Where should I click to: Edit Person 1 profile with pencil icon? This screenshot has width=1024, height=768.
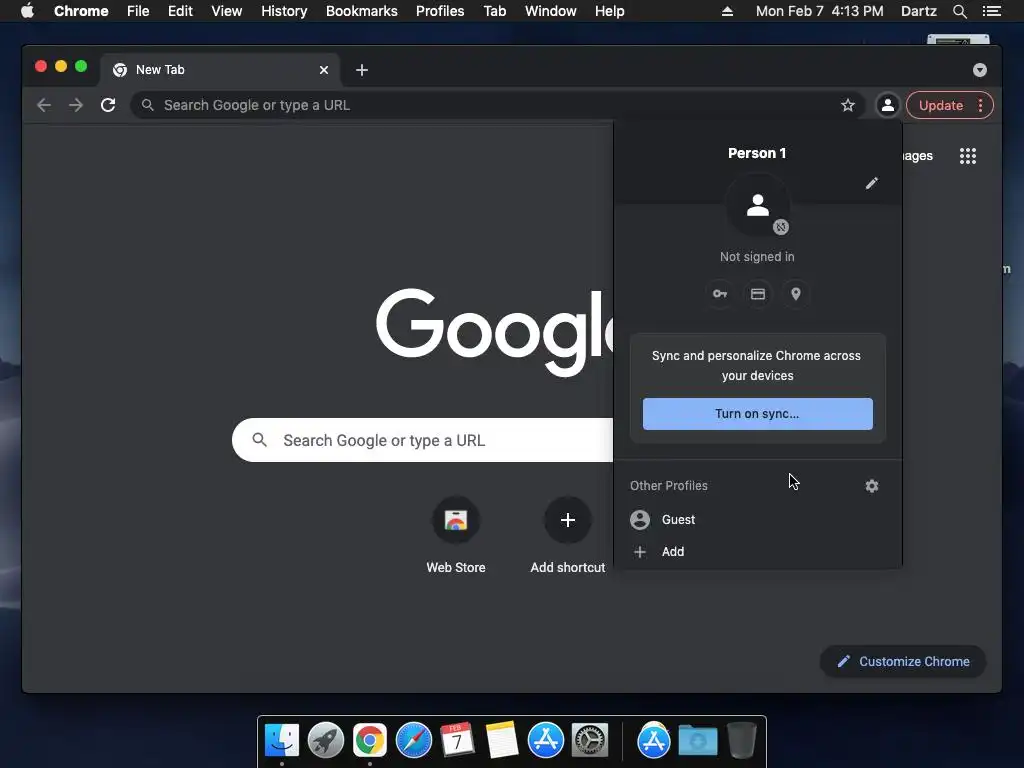click(x=872, y=183)
